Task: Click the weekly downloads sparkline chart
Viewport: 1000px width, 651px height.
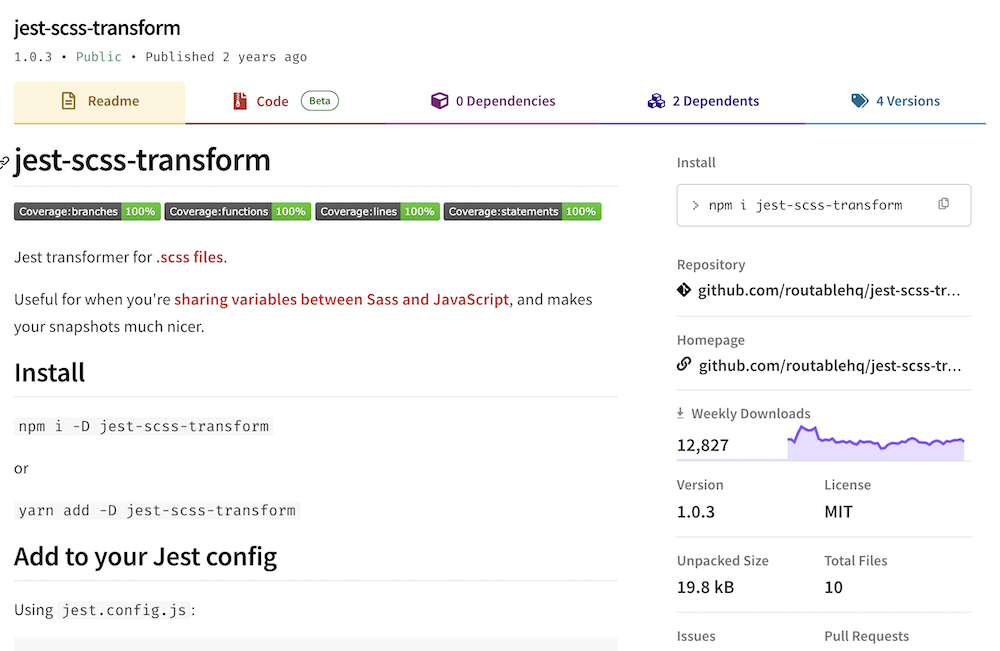Action: point(876,443)
